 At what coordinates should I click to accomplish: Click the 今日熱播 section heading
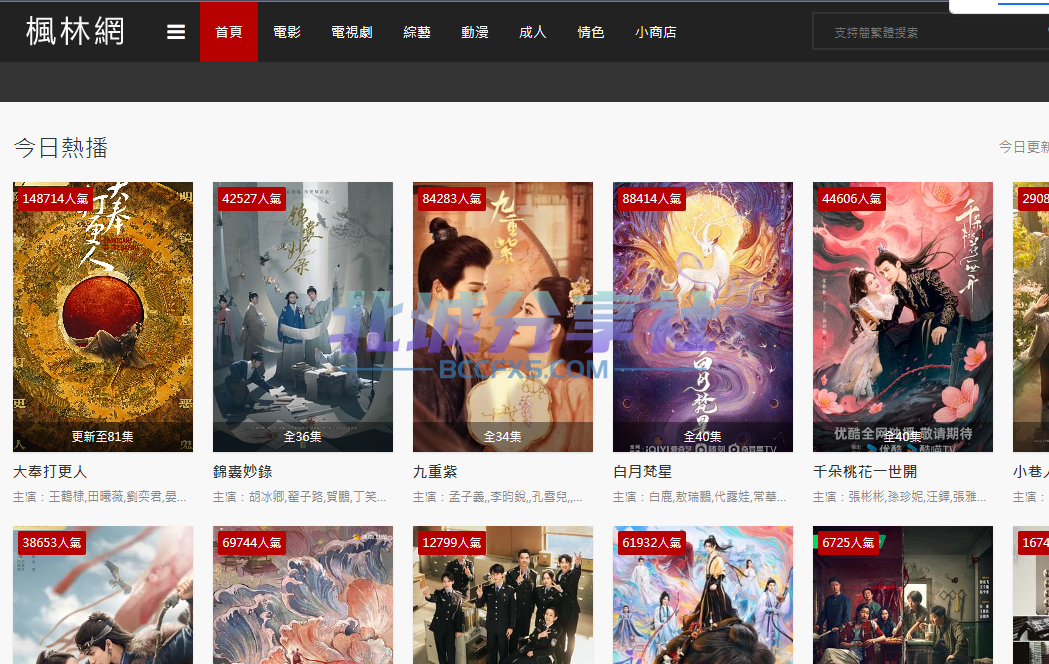point(61,148)
